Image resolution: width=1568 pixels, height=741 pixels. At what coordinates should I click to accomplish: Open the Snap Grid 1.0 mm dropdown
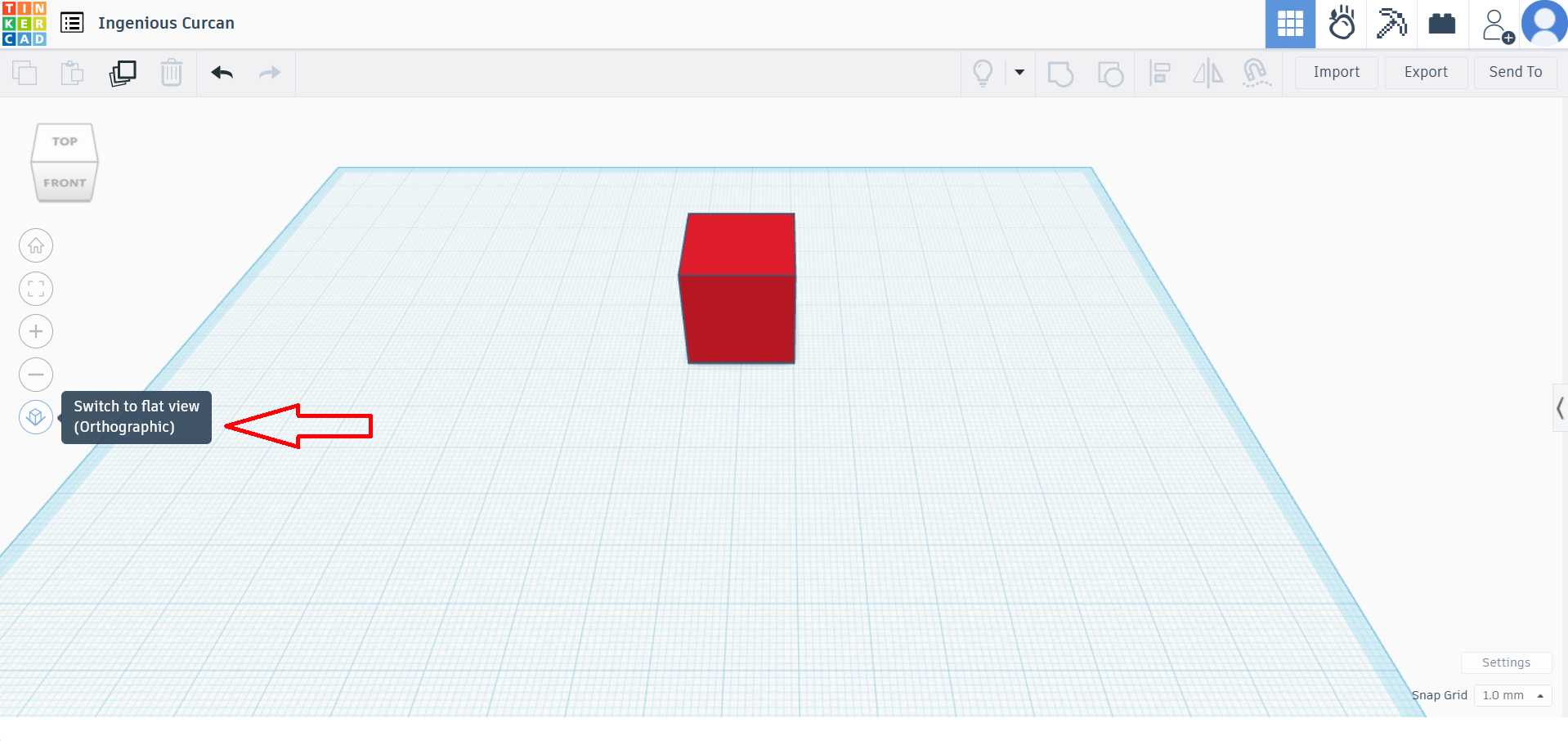point(1512,695)
